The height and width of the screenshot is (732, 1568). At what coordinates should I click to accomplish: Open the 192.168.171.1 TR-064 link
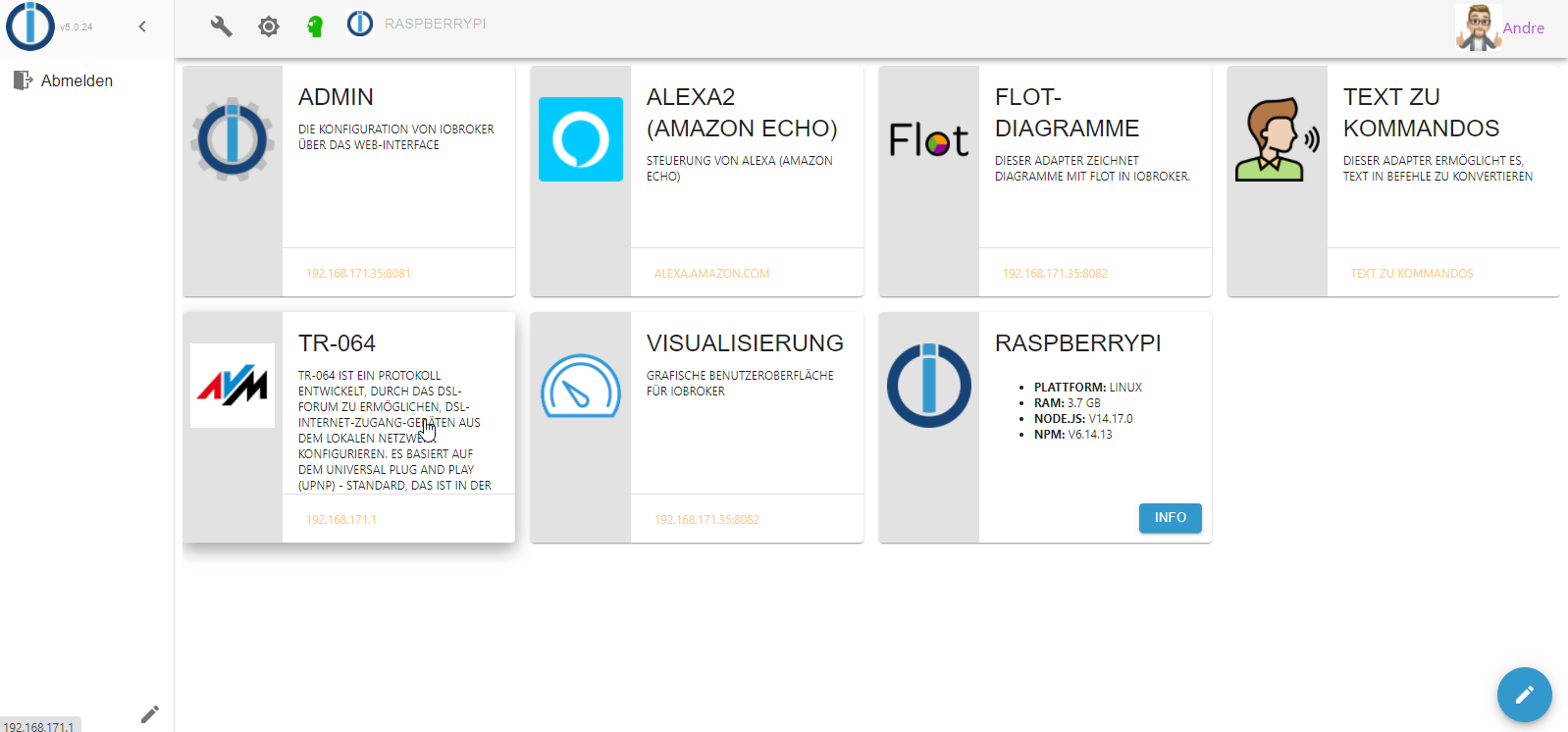coord(341,520)
